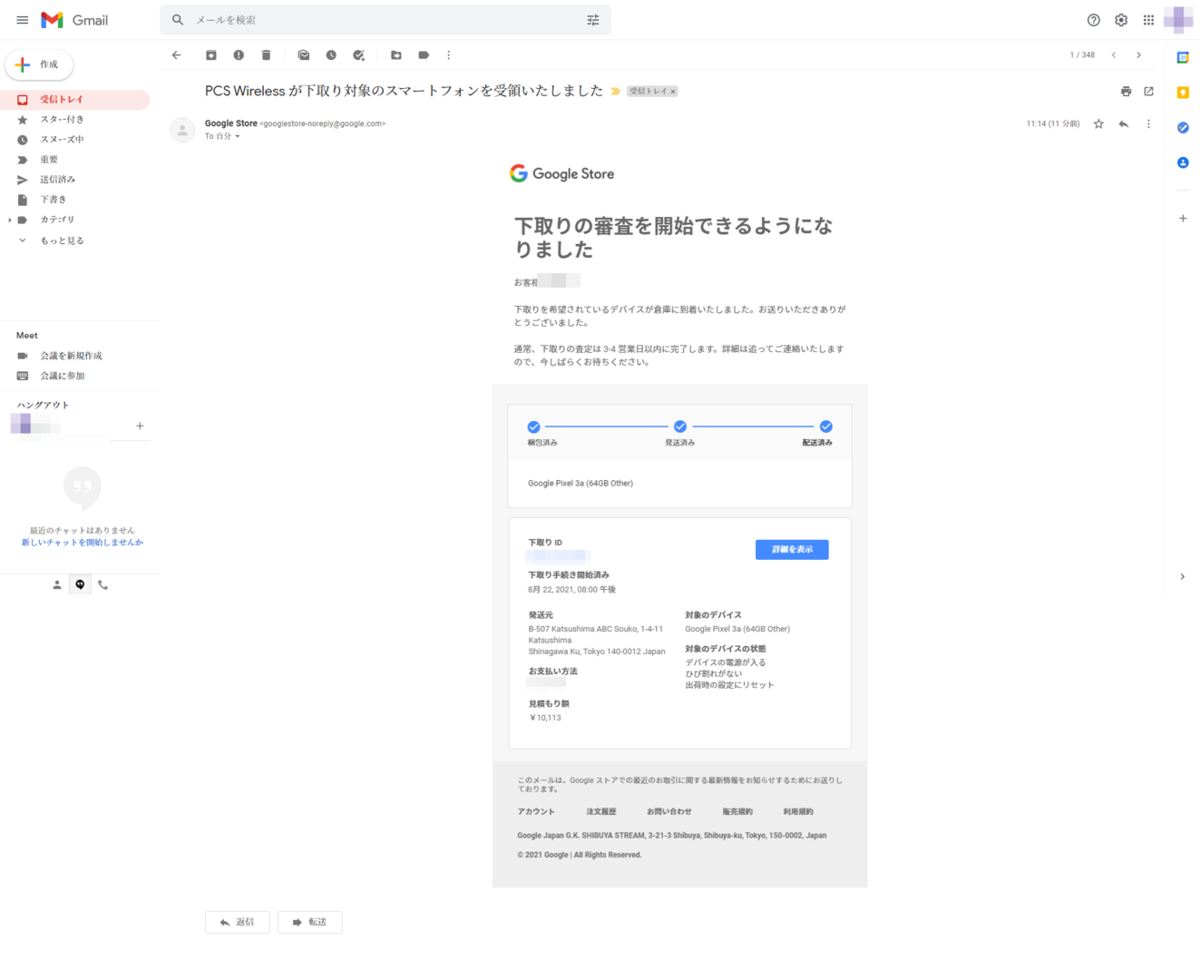Open Google Keep side panel

click(x=1183, y=92)
